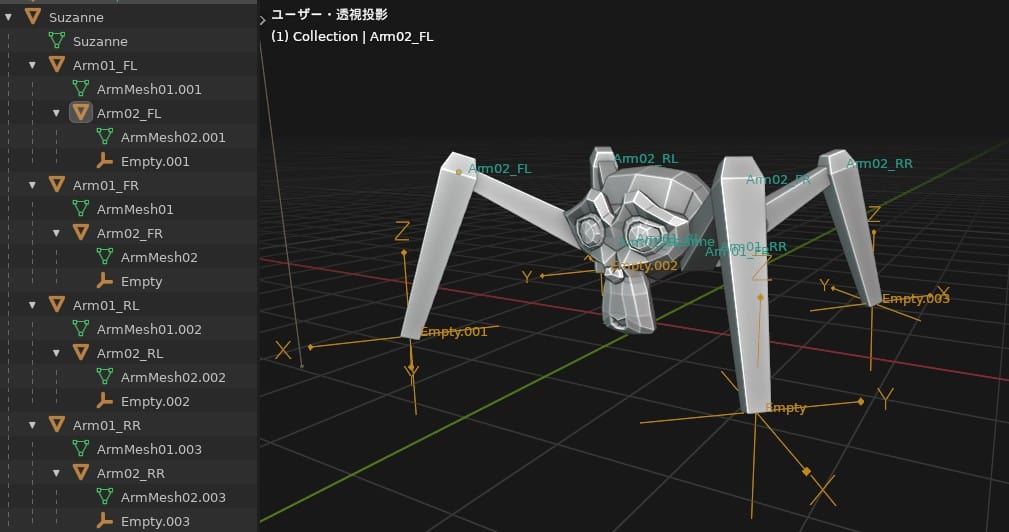Click the highlighted Arm02_FL object icon
Viewport: 1009px width, 532px height.
click(x=80, y=113)
